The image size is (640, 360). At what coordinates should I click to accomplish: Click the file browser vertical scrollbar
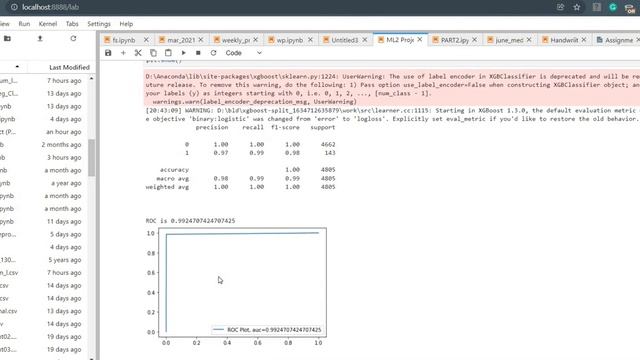click(91, 157)
